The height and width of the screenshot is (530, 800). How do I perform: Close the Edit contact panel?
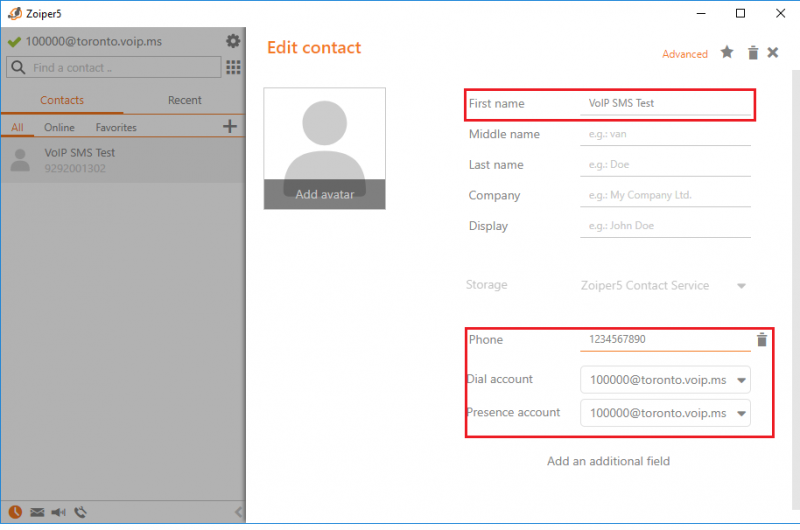(772, 53)
